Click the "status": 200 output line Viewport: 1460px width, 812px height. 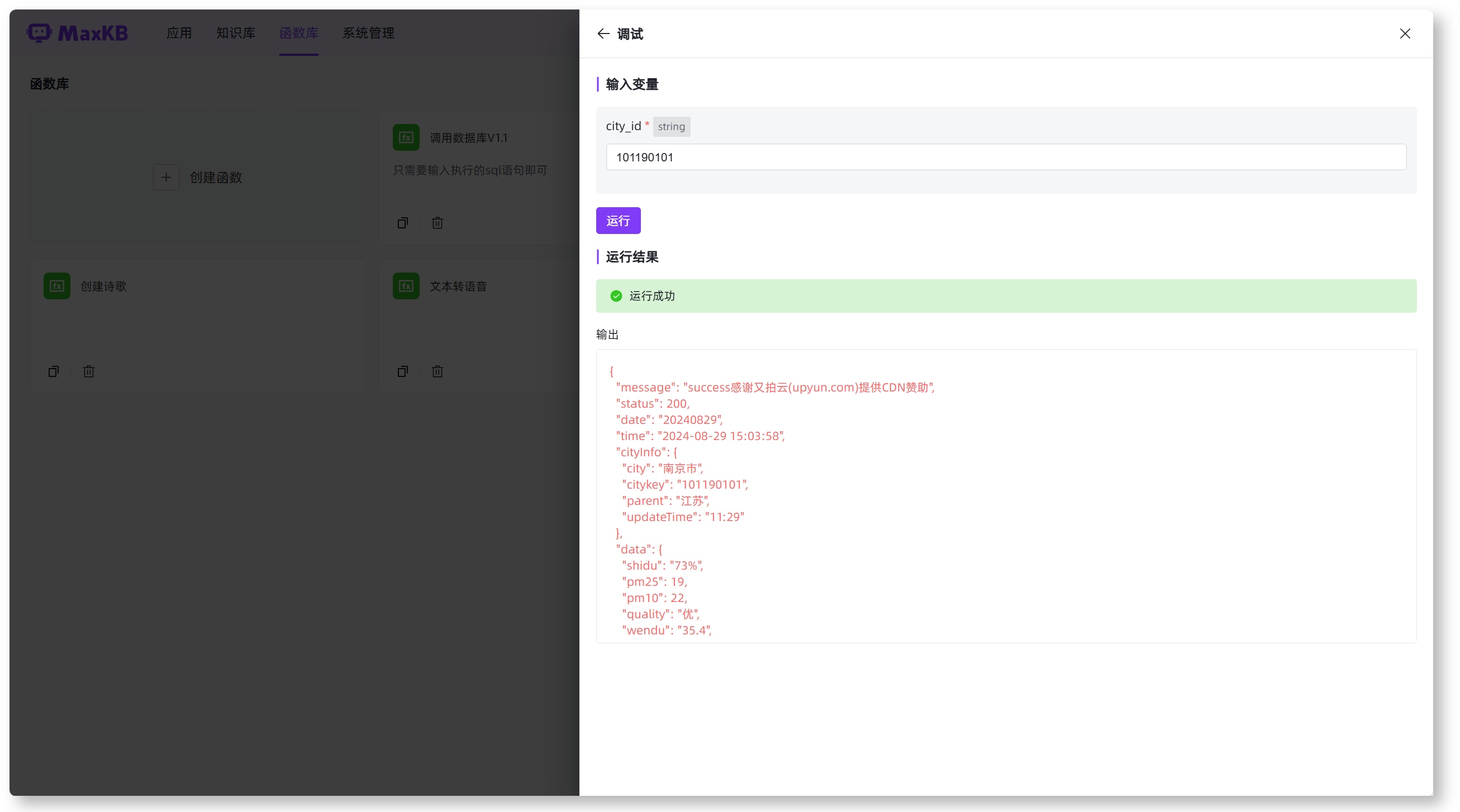tap(653, 403)
